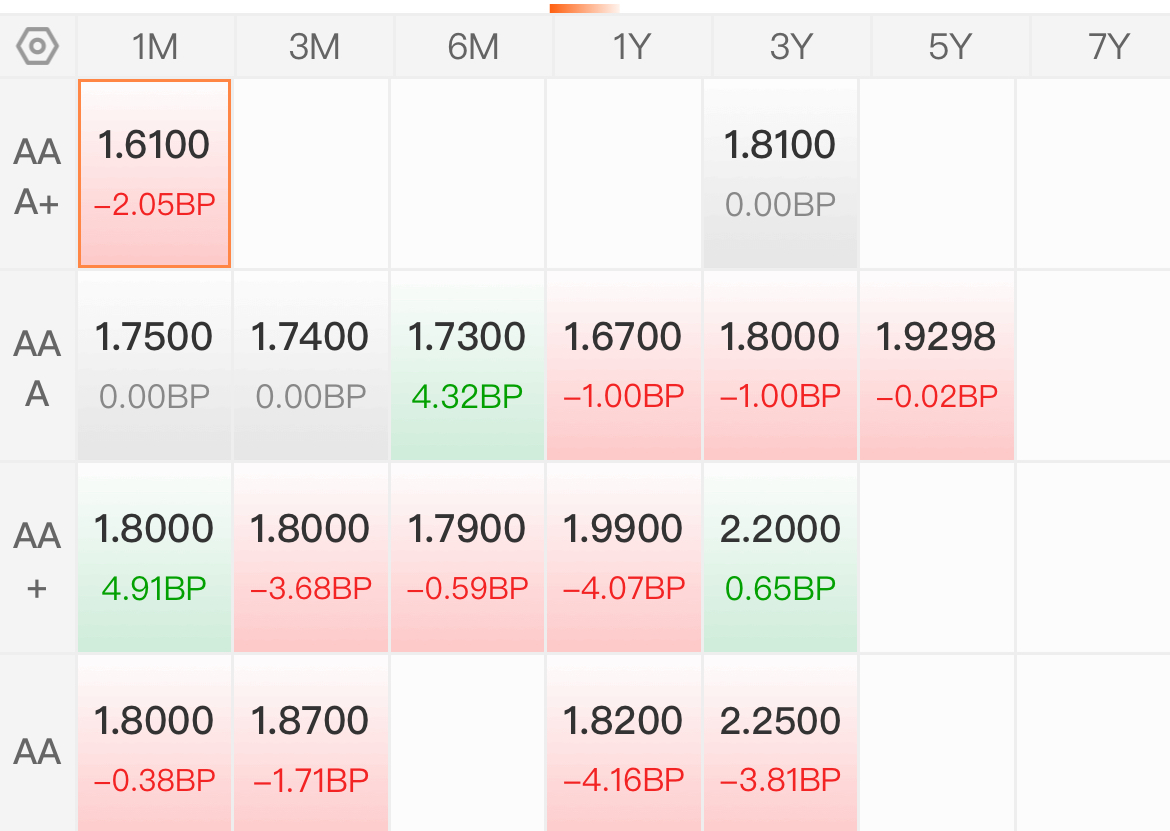Select the 1Y tenor header
This screenshot has height=831, width=1170.
(x=632, y=46)
